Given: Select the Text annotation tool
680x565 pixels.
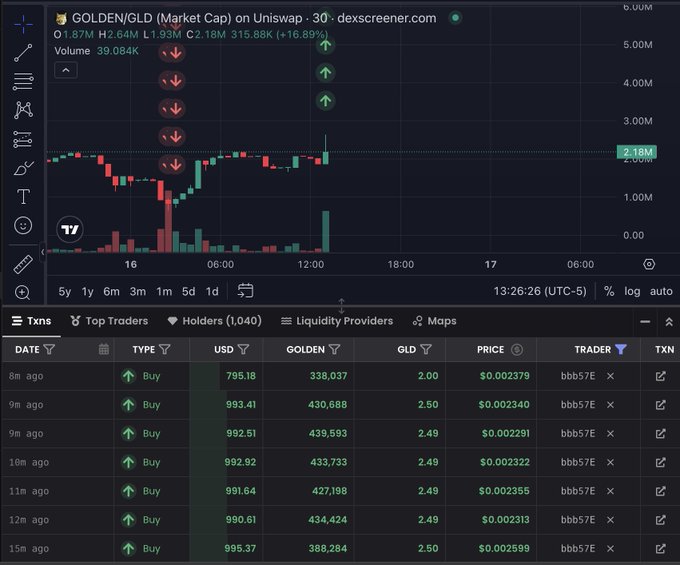Looking at the screenshot, I should [23, 196].
